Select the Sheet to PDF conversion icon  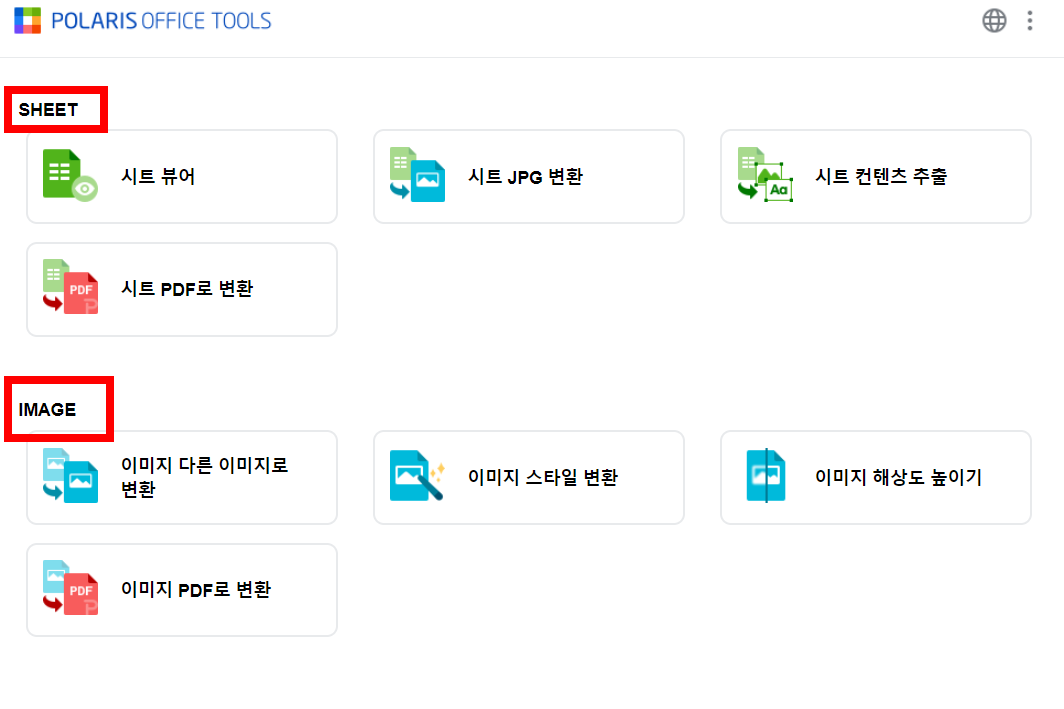[x=69, y=289]
